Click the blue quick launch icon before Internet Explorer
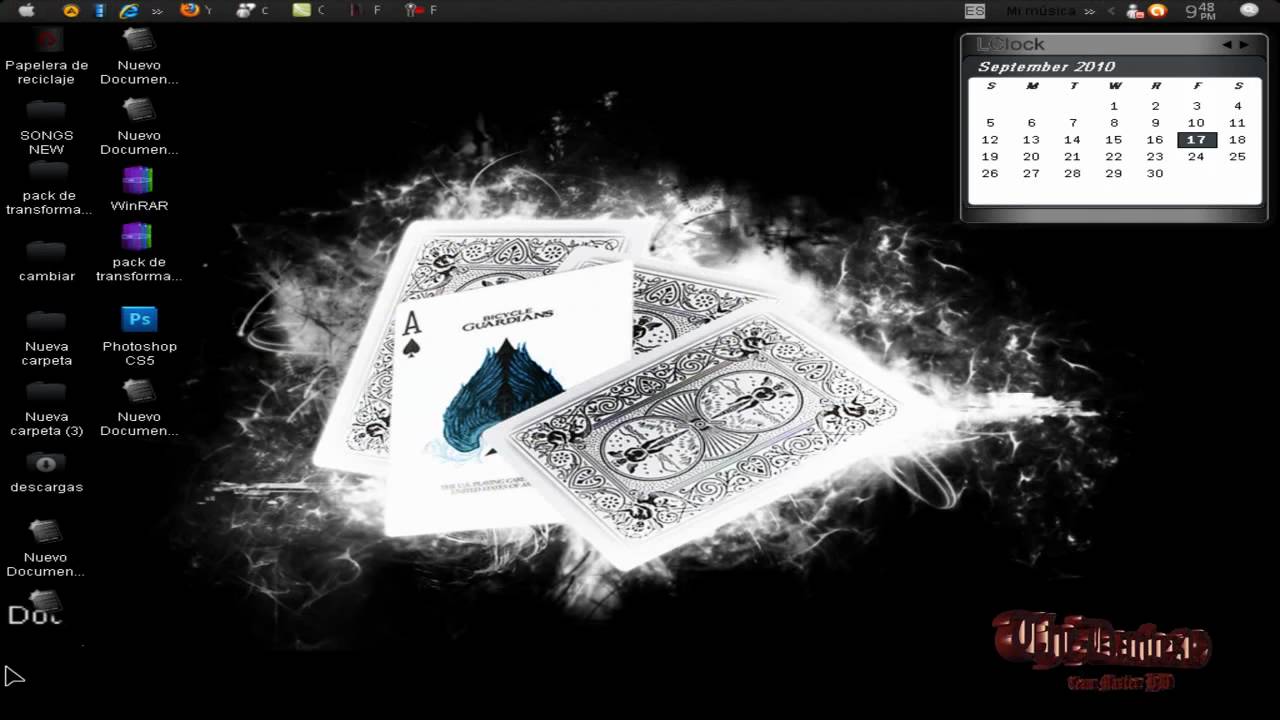 click(x=99, y=10)
